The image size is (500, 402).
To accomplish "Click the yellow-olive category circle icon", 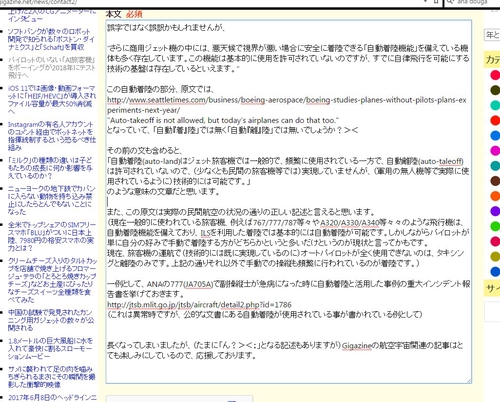I will pos(495,256).
